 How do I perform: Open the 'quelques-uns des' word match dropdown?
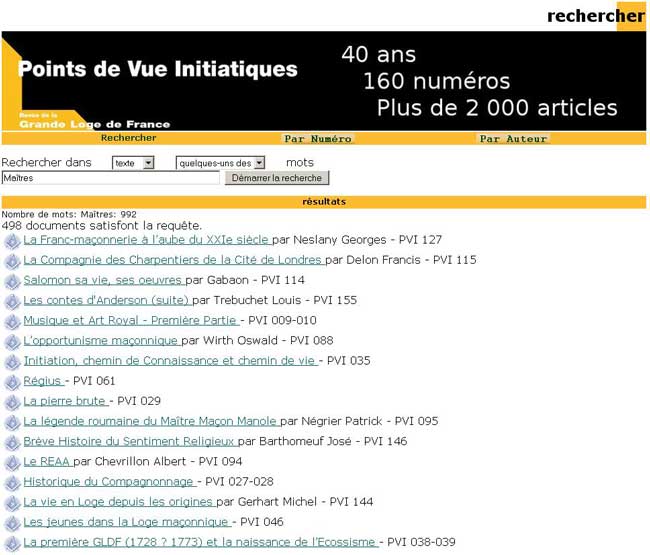click(221, 163)
